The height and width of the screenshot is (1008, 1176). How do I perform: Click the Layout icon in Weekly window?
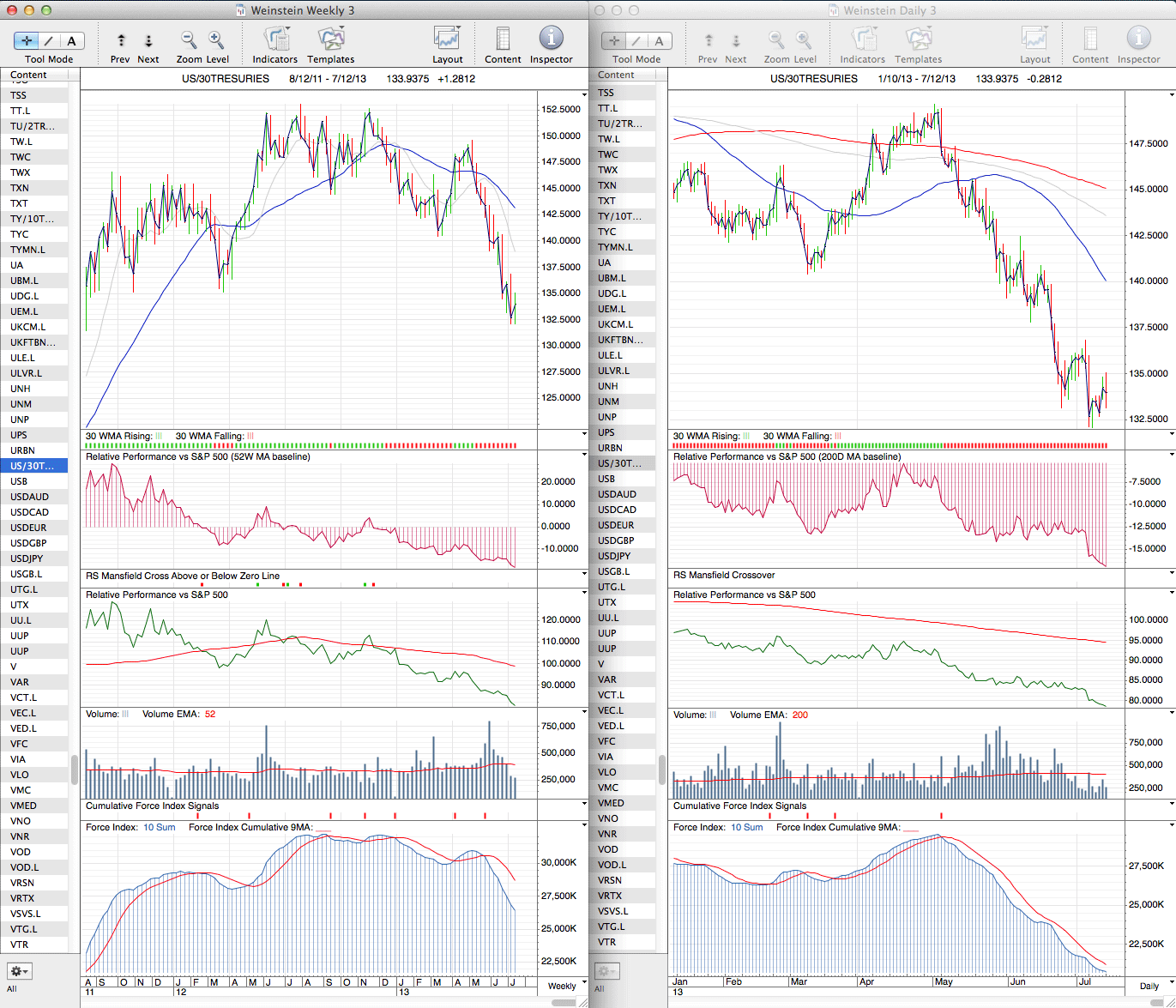pos(447,39)
